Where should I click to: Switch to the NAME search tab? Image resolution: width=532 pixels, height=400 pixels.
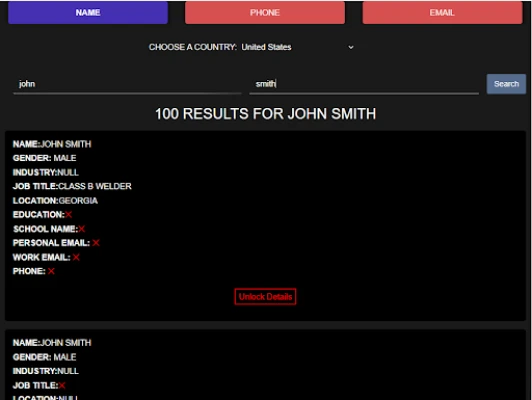(88, 13)
